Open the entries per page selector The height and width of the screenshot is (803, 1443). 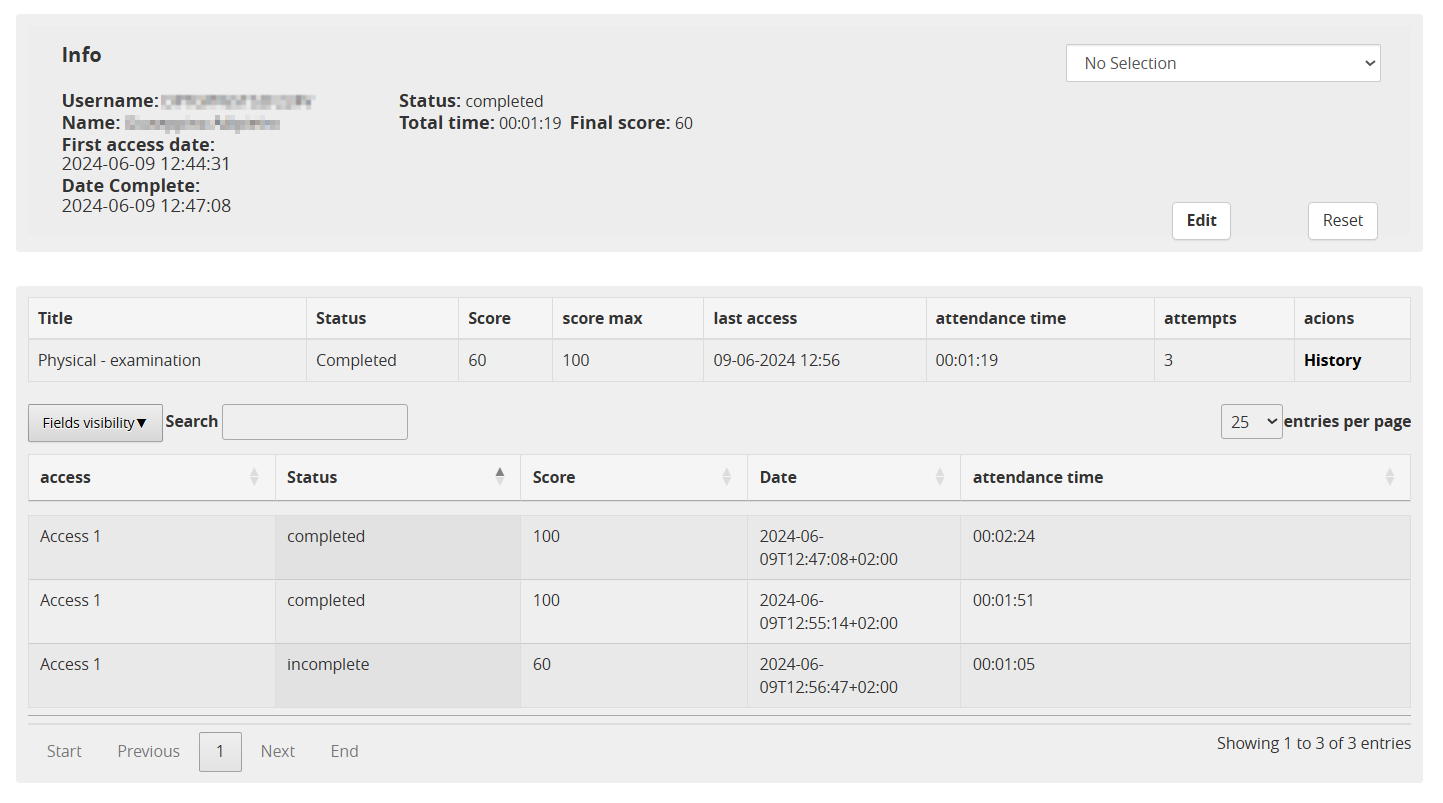[1251, 422]
